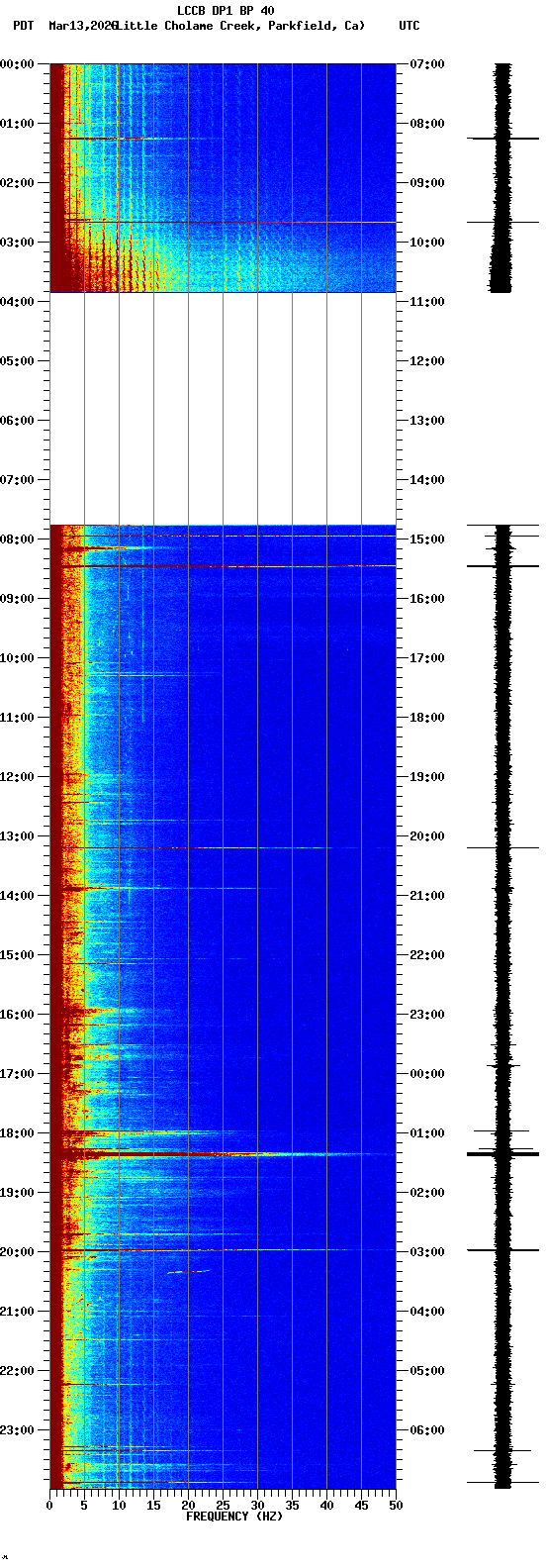Click the 'Mar13,2026' date label
This screenshot has height=1568, width=546.
tap(83, 26)
